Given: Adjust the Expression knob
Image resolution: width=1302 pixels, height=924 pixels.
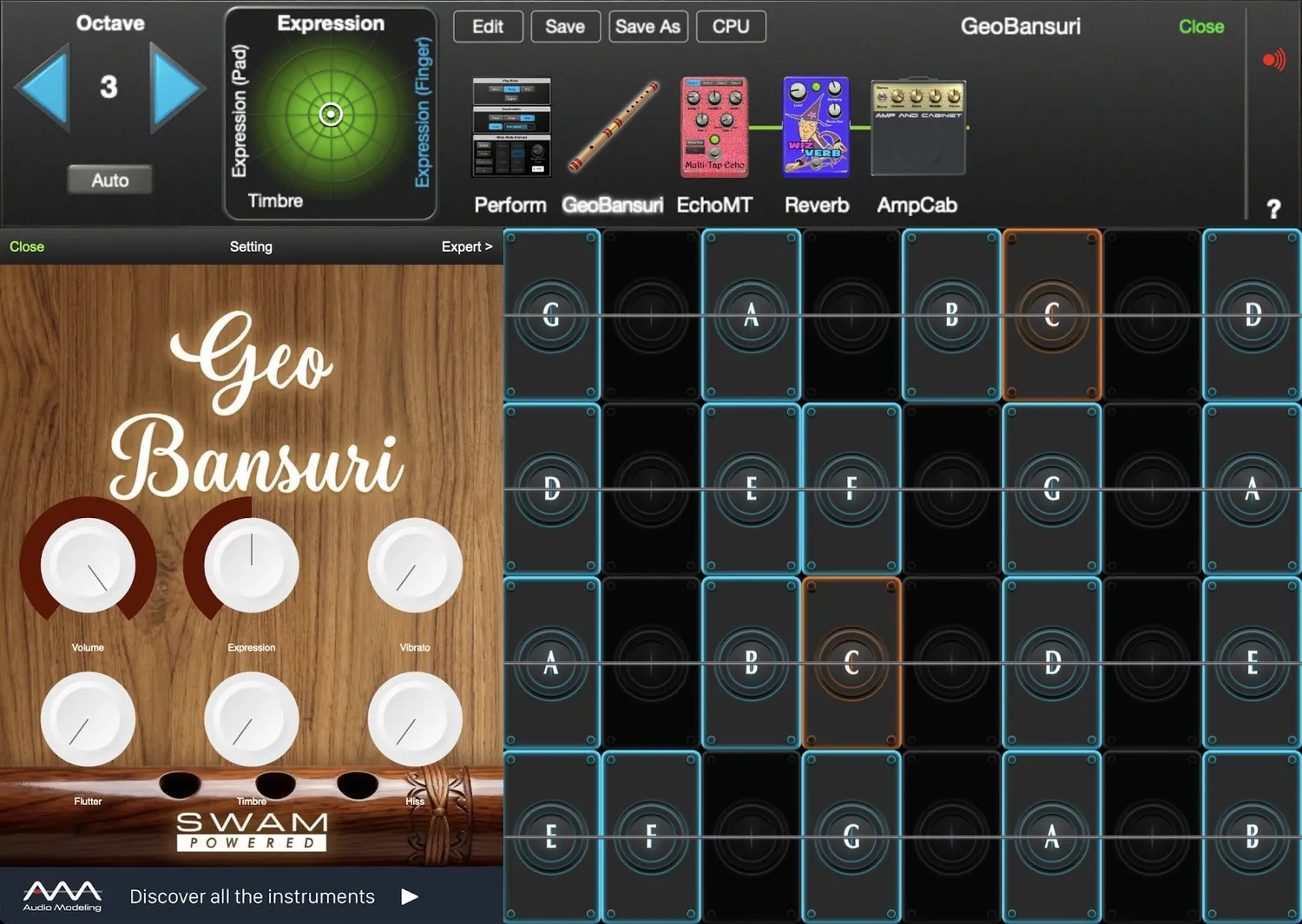Looking at the screenshot, I should tap(252, 566).
